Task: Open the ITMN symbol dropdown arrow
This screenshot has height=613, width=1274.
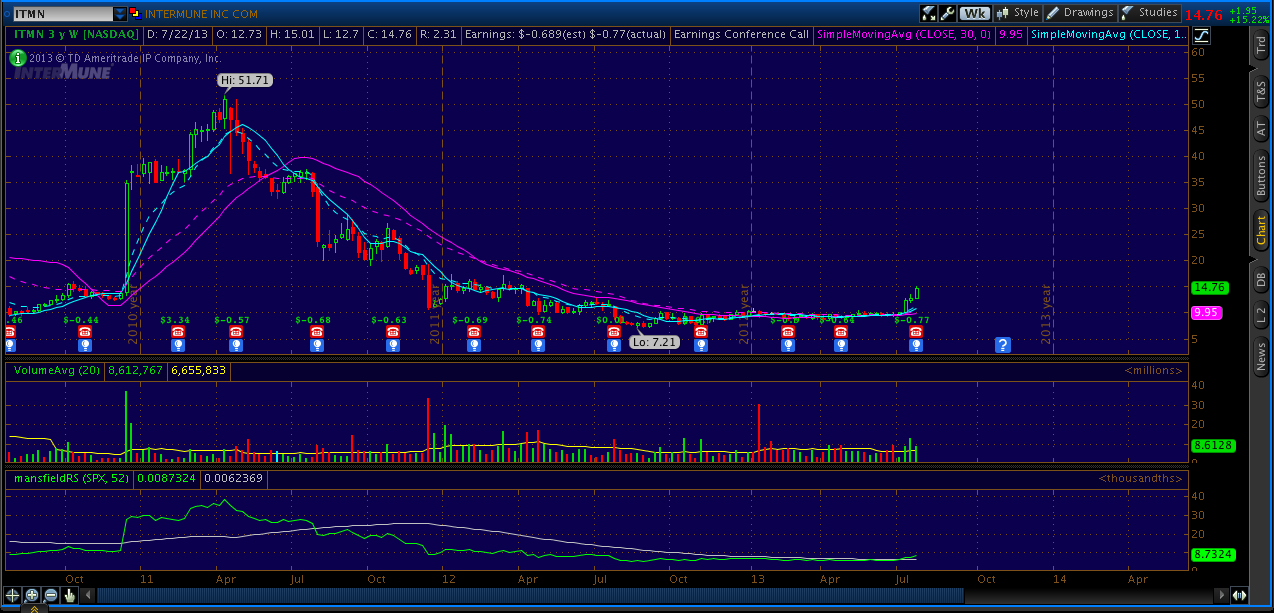Action: point(121,14)
